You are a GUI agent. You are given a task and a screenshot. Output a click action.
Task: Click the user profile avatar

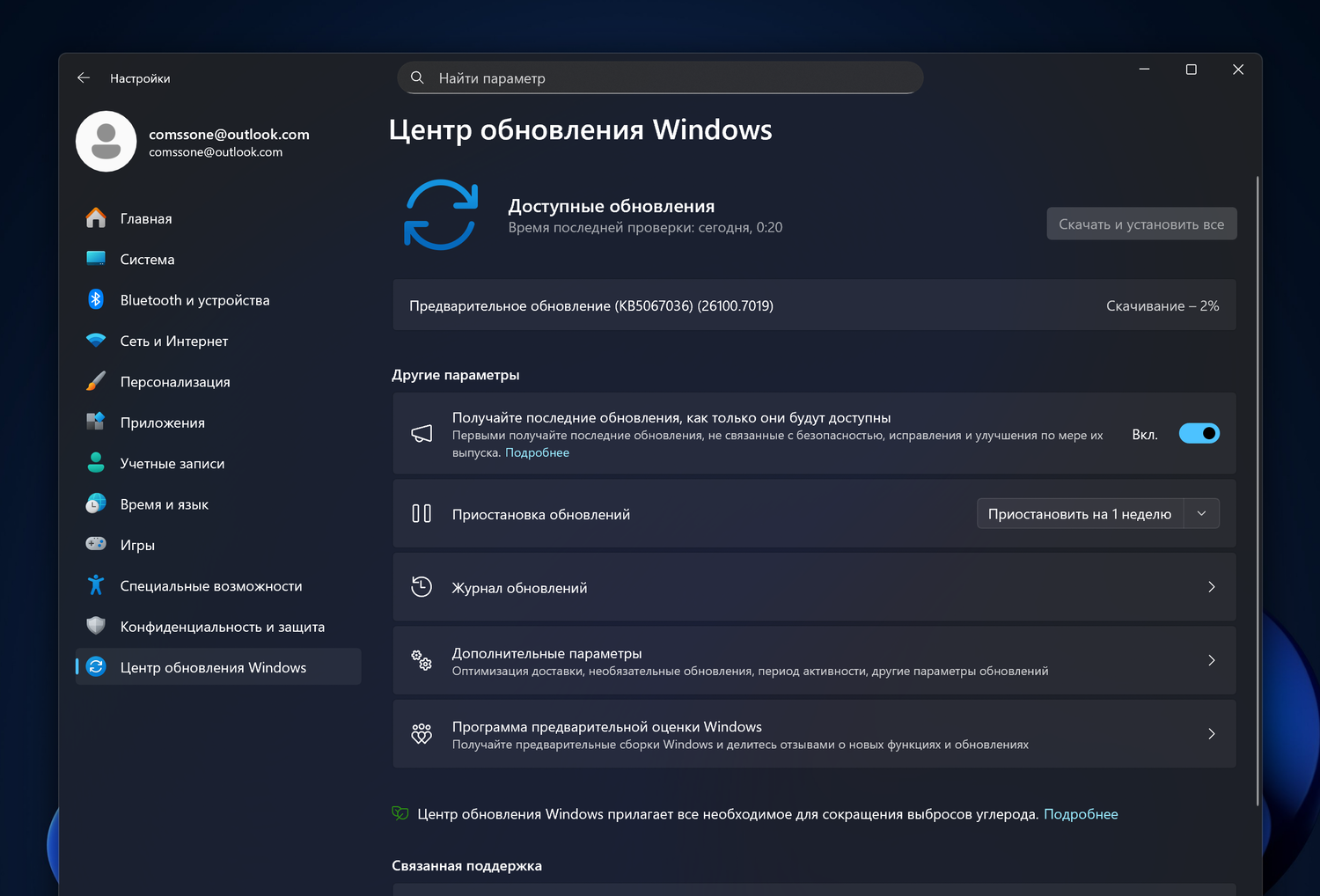click(106, 142)
